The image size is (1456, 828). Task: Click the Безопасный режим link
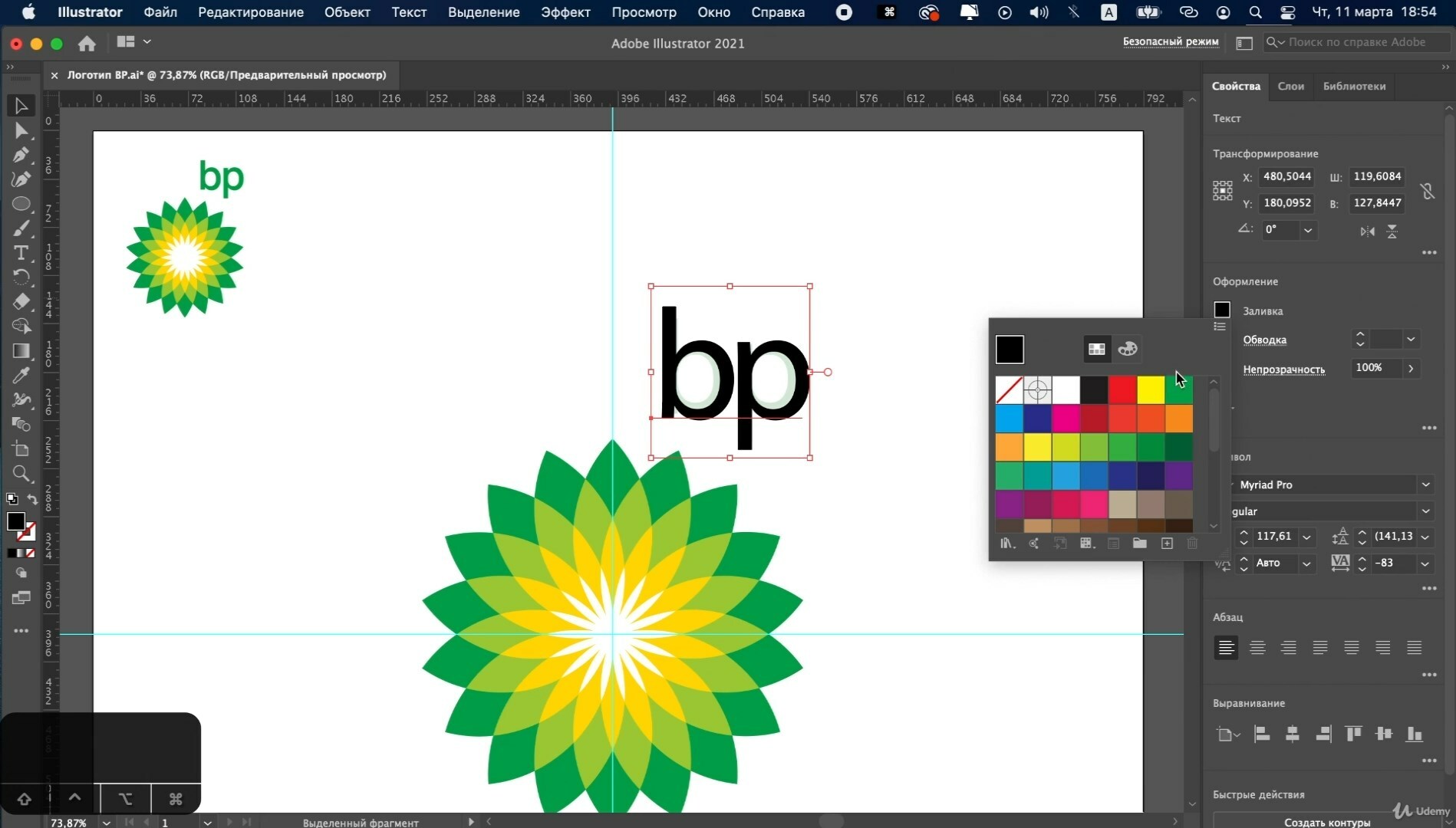[1171, 42]
